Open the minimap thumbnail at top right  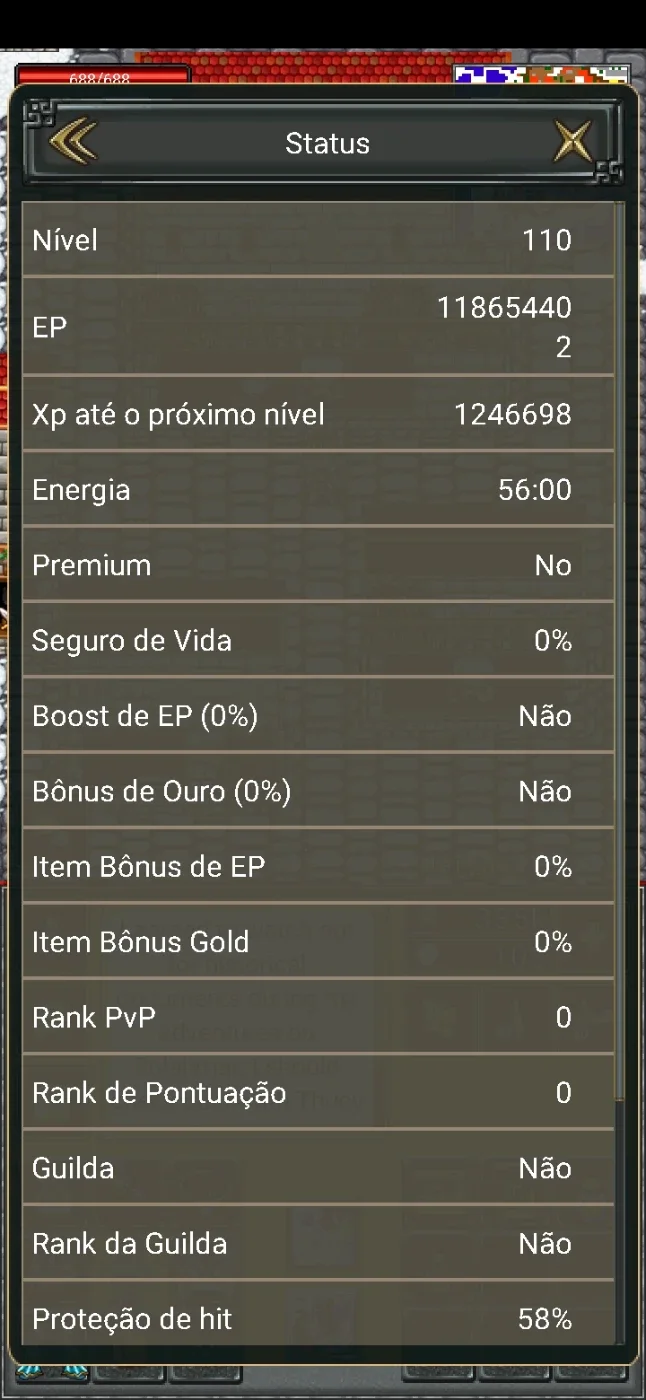pyautogui.click(x=541, y=74)
